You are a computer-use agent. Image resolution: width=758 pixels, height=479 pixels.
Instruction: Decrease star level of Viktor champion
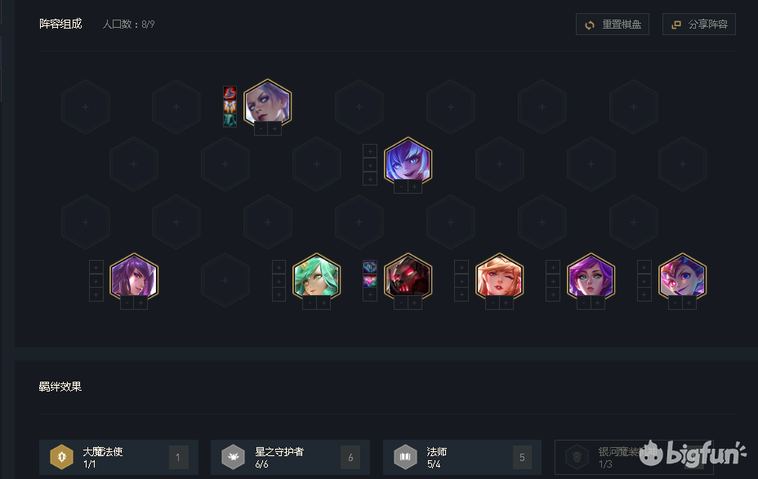click(401, 303)
